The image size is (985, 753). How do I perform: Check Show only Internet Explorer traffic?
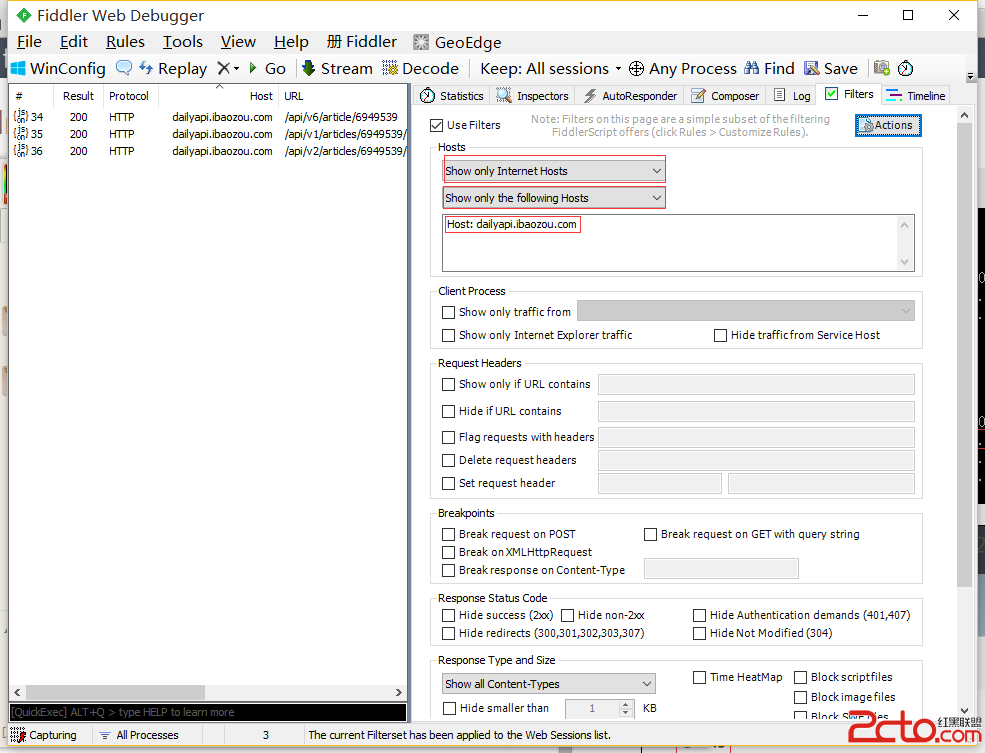click(x=449, y=335)
